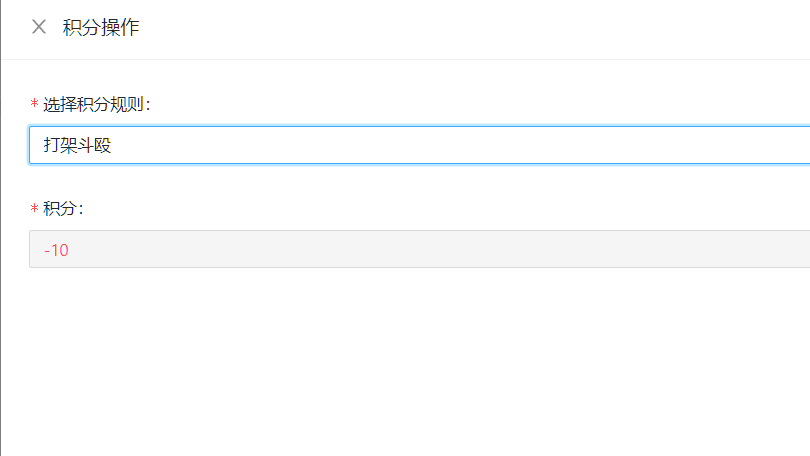Click the selected 打架斗殴 value text
Viewport: 810px width, 456px height.
point(77,145)
